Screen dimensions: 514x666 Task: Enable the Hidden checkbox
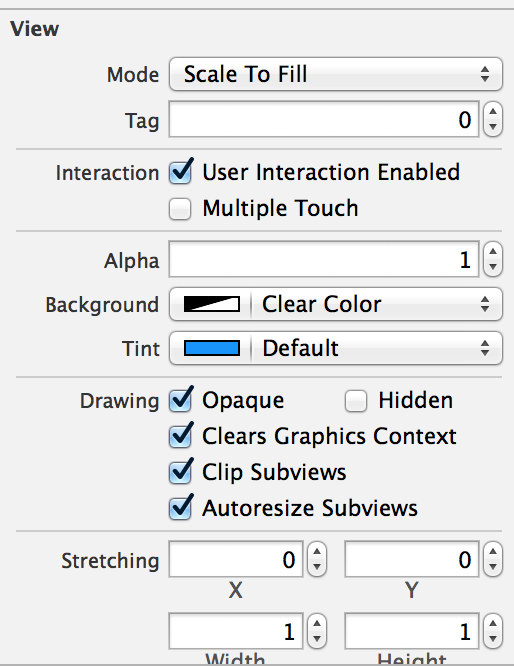pos(356,401)
